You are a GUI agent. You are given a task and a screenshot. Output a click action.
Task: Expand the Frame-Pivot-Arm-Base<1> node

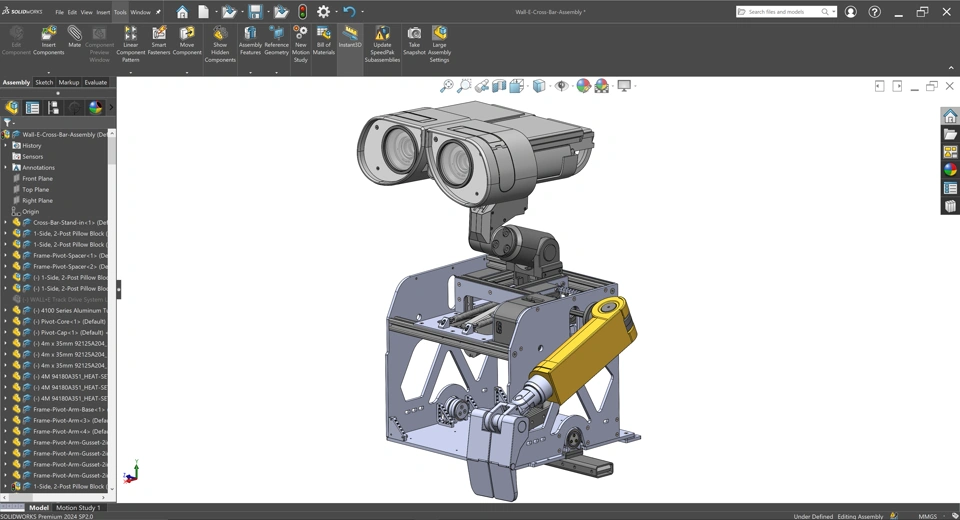(x=6, y=410)
